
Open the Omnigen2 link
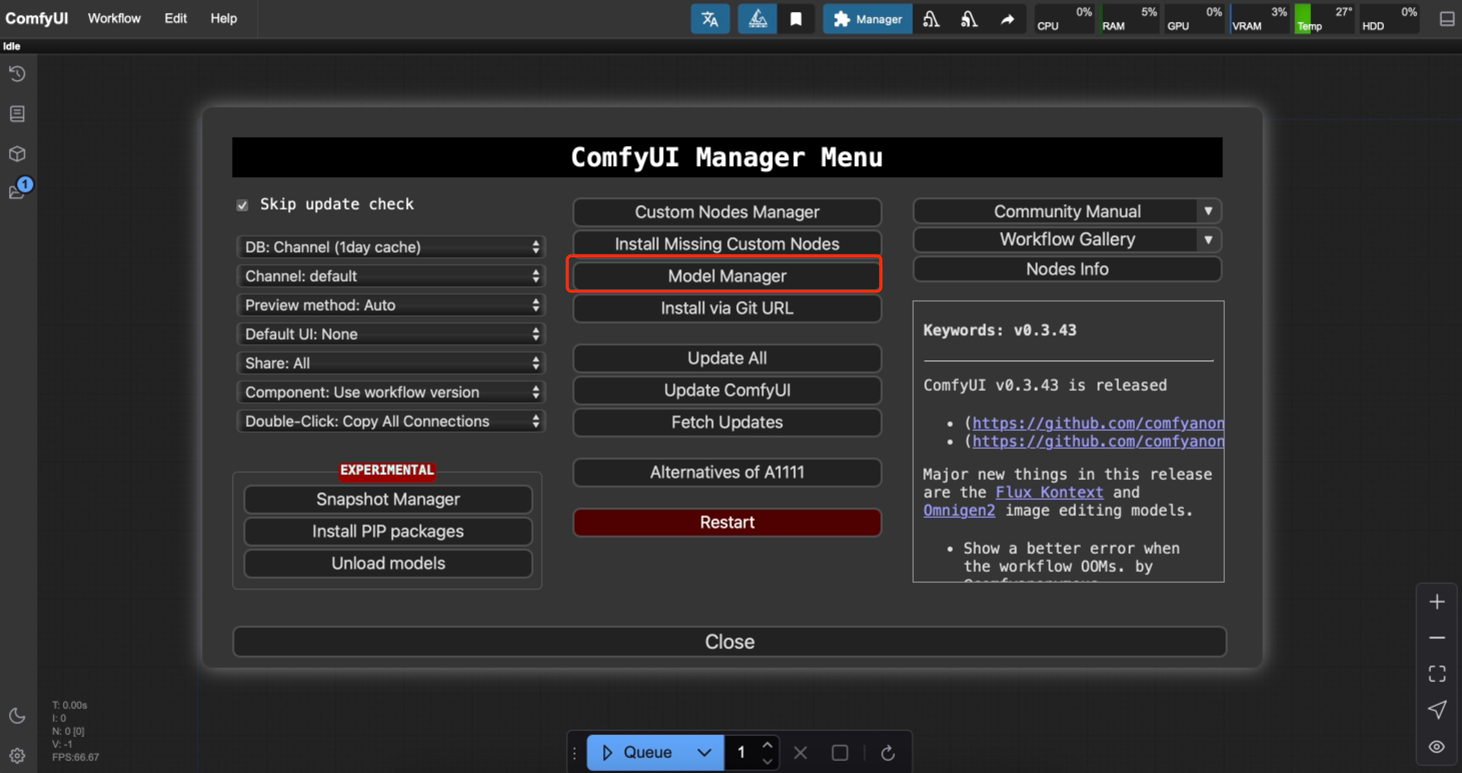(x=959, y=510)
